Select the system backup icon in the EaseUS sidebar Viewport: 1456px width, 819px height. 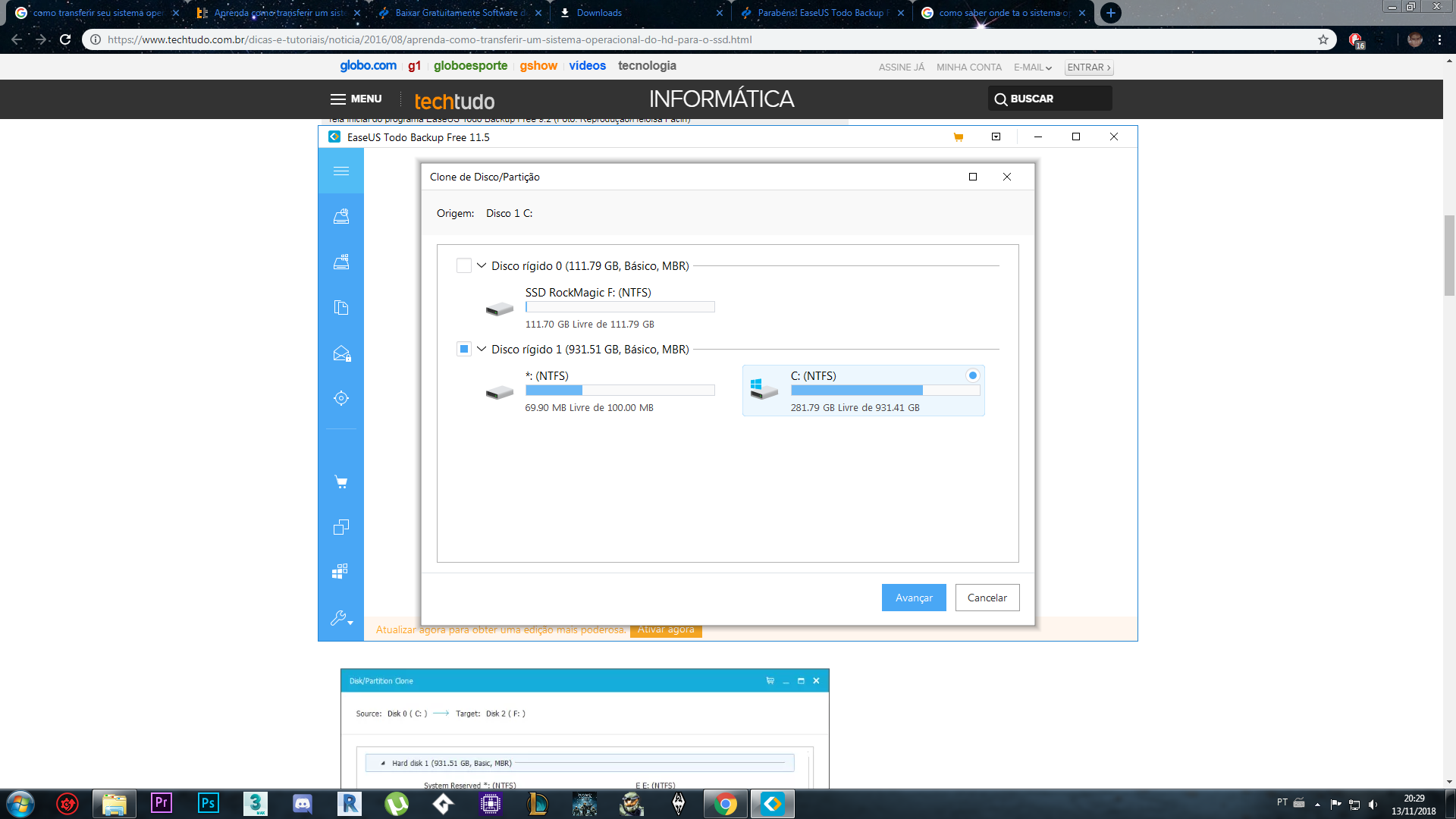tap(341, 262)
